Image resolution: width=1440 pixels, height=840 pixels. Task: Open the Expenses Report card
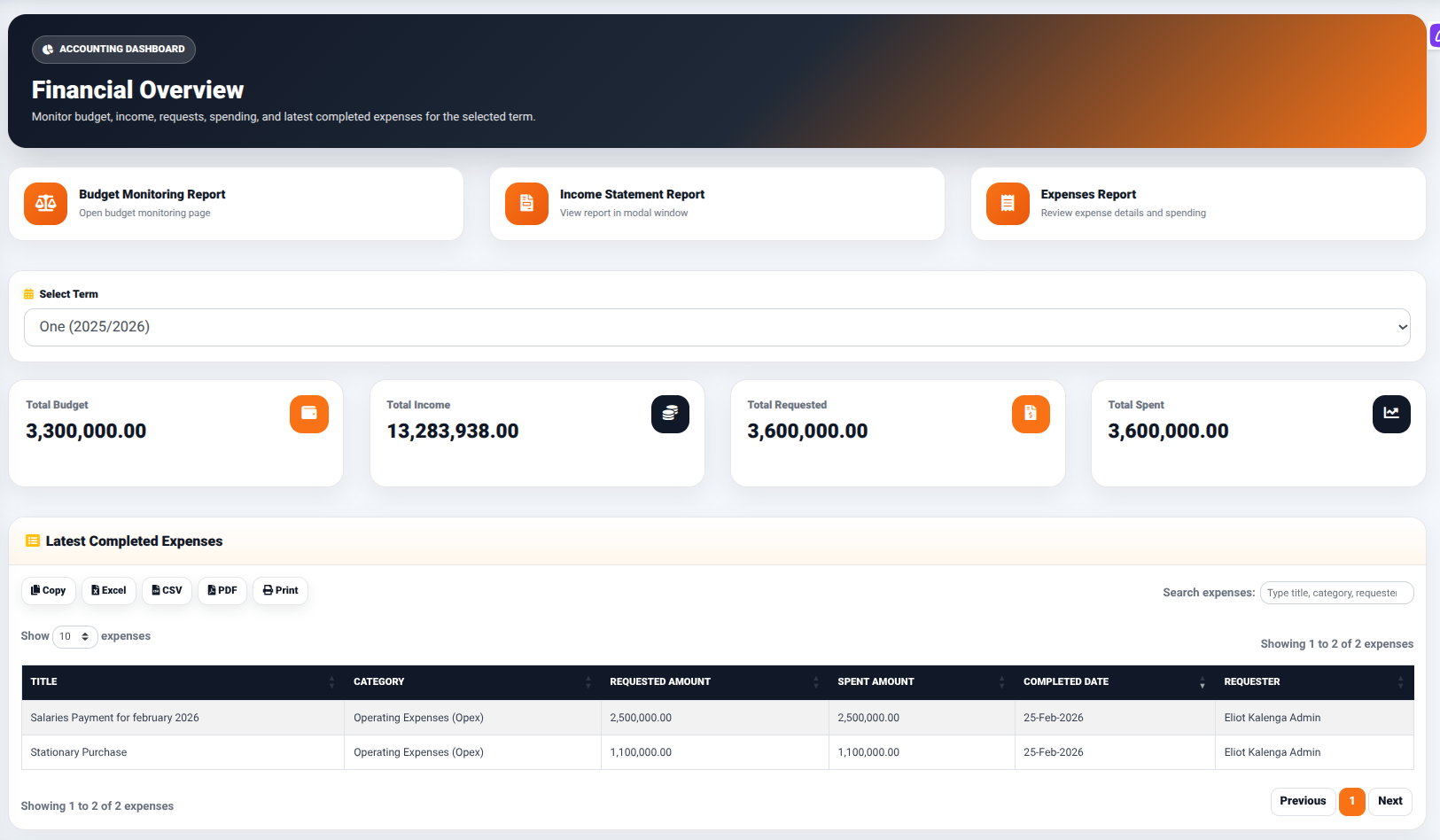click(1198, 204)
